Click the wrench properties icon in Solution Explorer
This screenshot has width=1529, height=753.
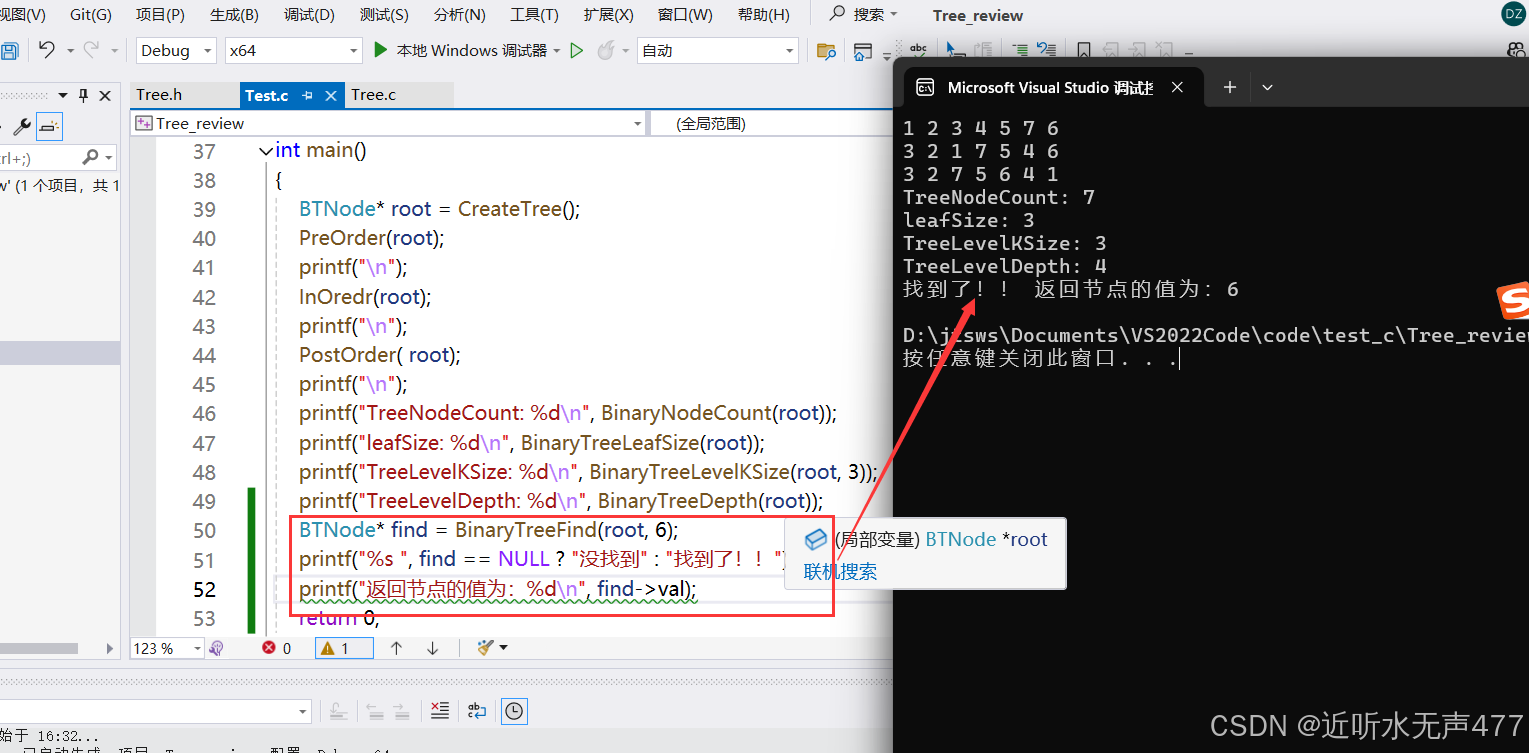click(x=21, y=127)
